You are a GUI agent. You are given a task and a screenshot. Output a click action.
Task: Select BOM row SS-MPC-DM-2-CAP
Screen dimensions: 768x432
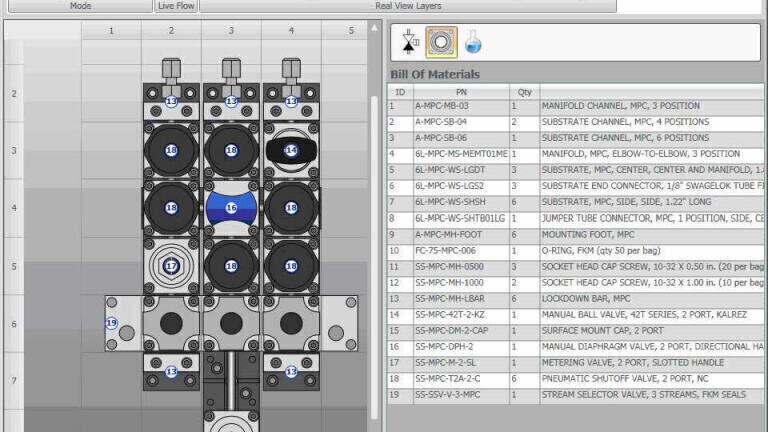click(576, 331)
